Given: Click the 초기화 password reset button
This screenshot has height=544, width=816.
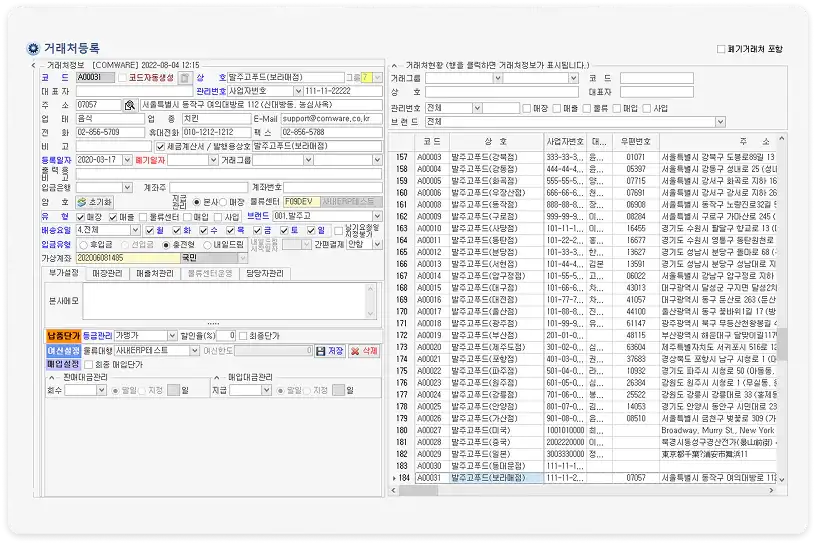Looking at the screenshot, I should (x=94, y=202).
